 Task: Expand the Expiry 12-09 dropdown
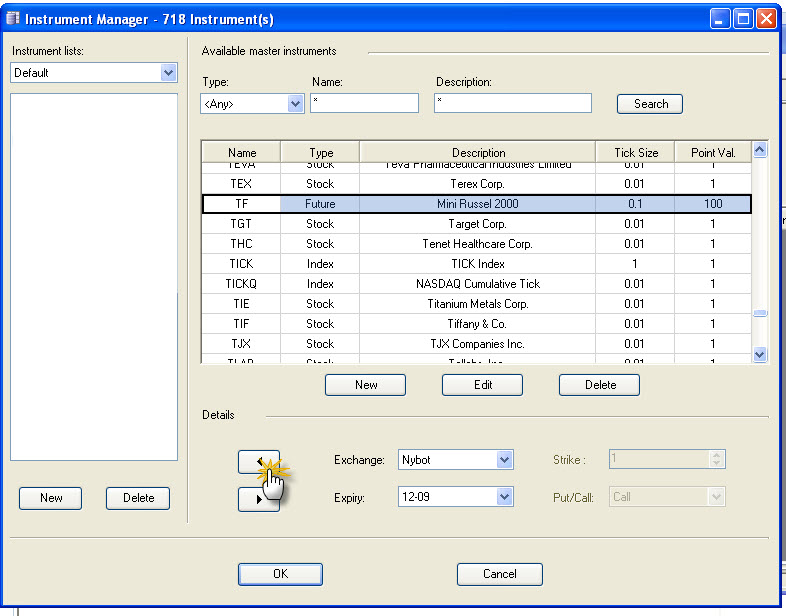(504, 497)
